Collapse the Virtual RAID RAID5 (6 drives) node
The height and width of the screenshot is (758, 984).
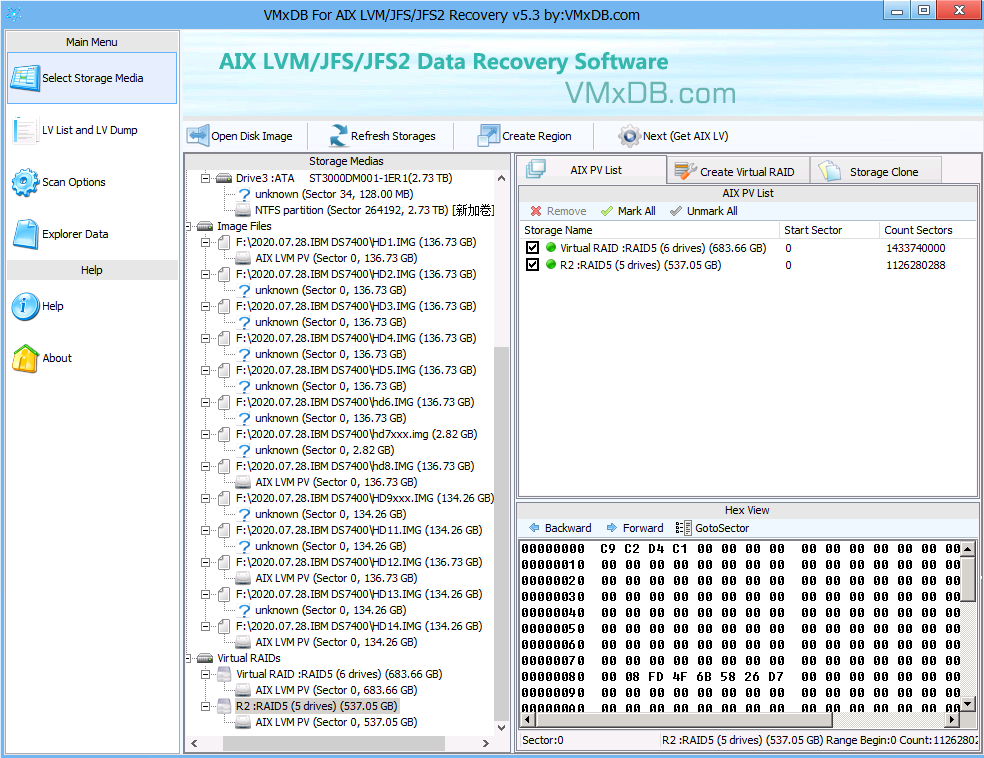205,674
